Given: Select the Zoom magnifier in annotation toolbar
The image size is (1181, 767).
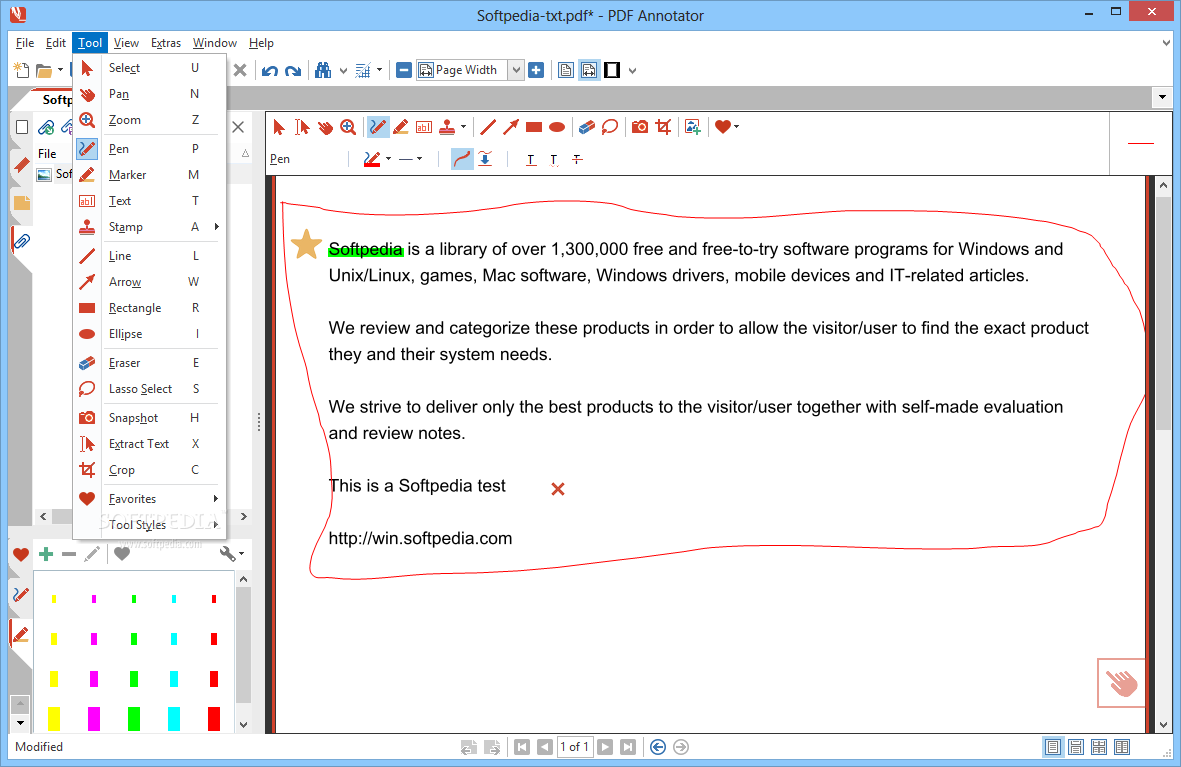Looking at the screenshot, I should (x=348, y=127).
